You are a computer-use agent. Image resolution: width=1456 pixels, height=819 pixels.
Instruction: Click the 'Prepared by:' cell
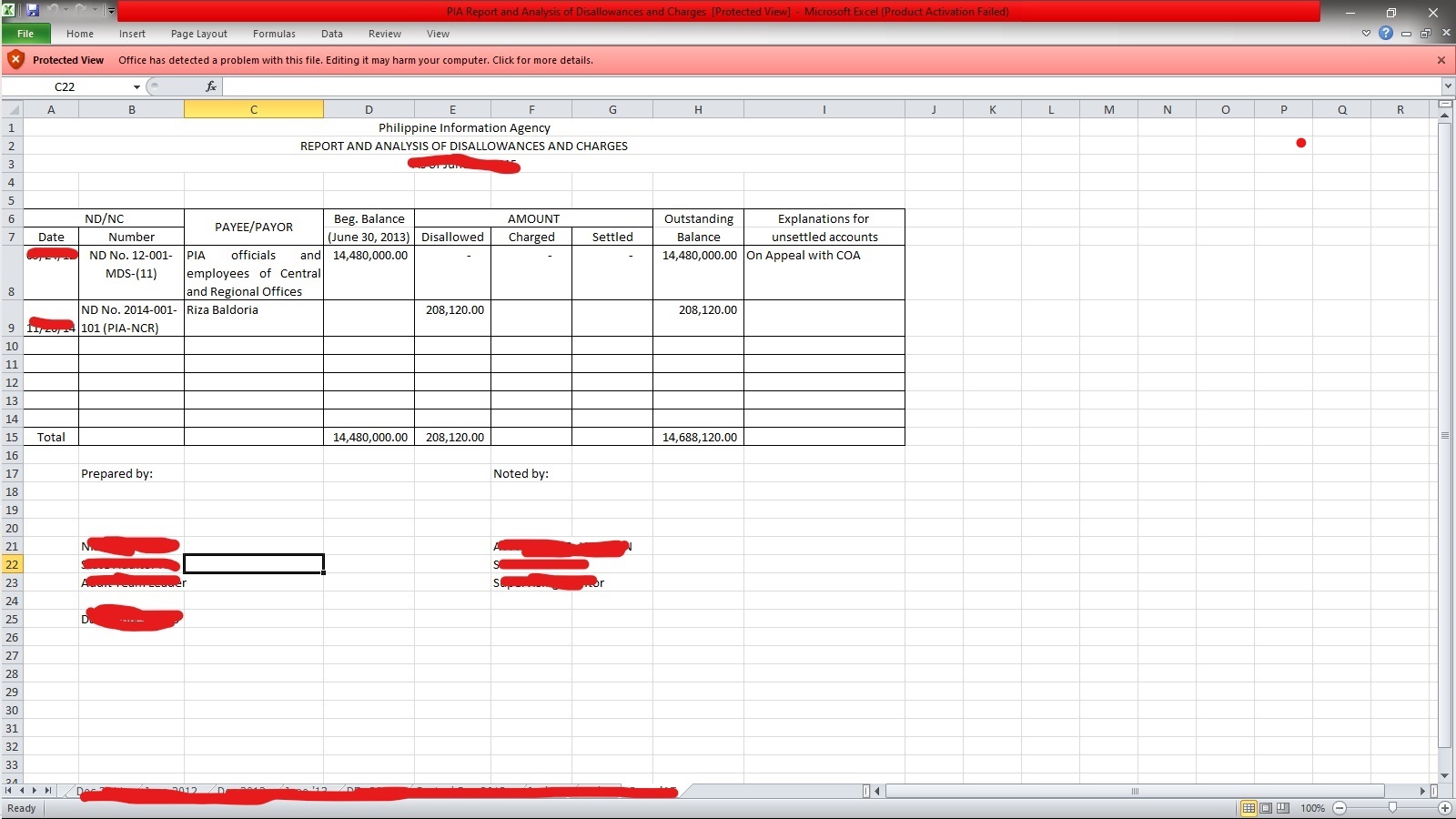click(x=131, y=473)
